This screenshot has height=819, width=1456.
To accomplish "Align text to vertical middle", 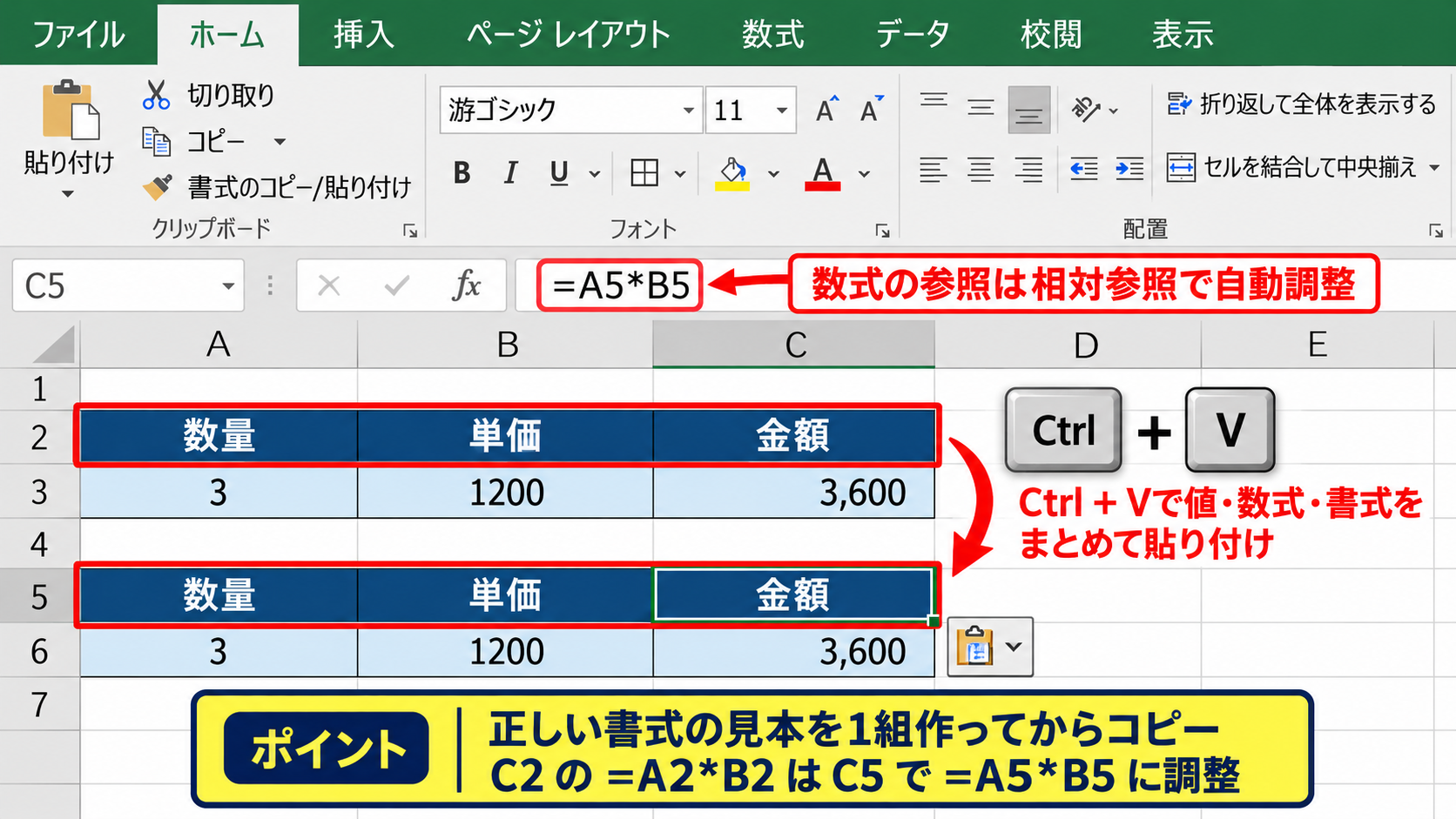I will (x=981, y=109).
